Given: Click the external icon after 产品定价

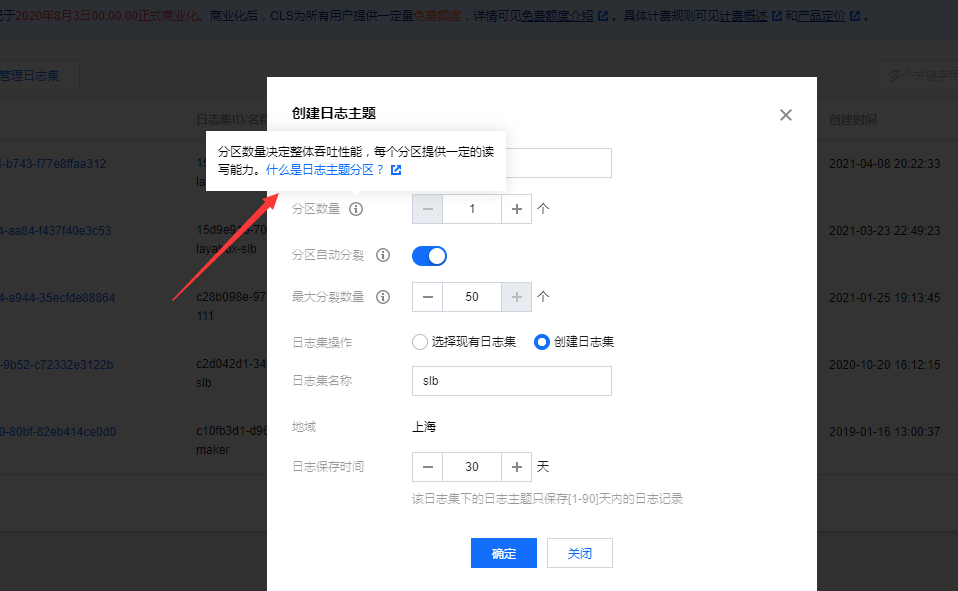Looking at the screenshot, I should tap(855, 16).
